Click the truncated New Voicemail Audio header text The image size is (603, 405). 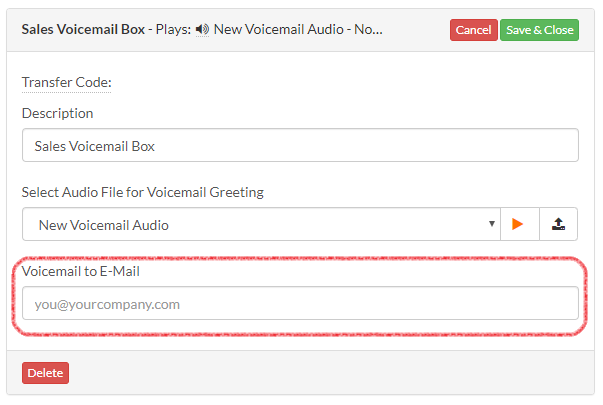[x=298, y=29]
